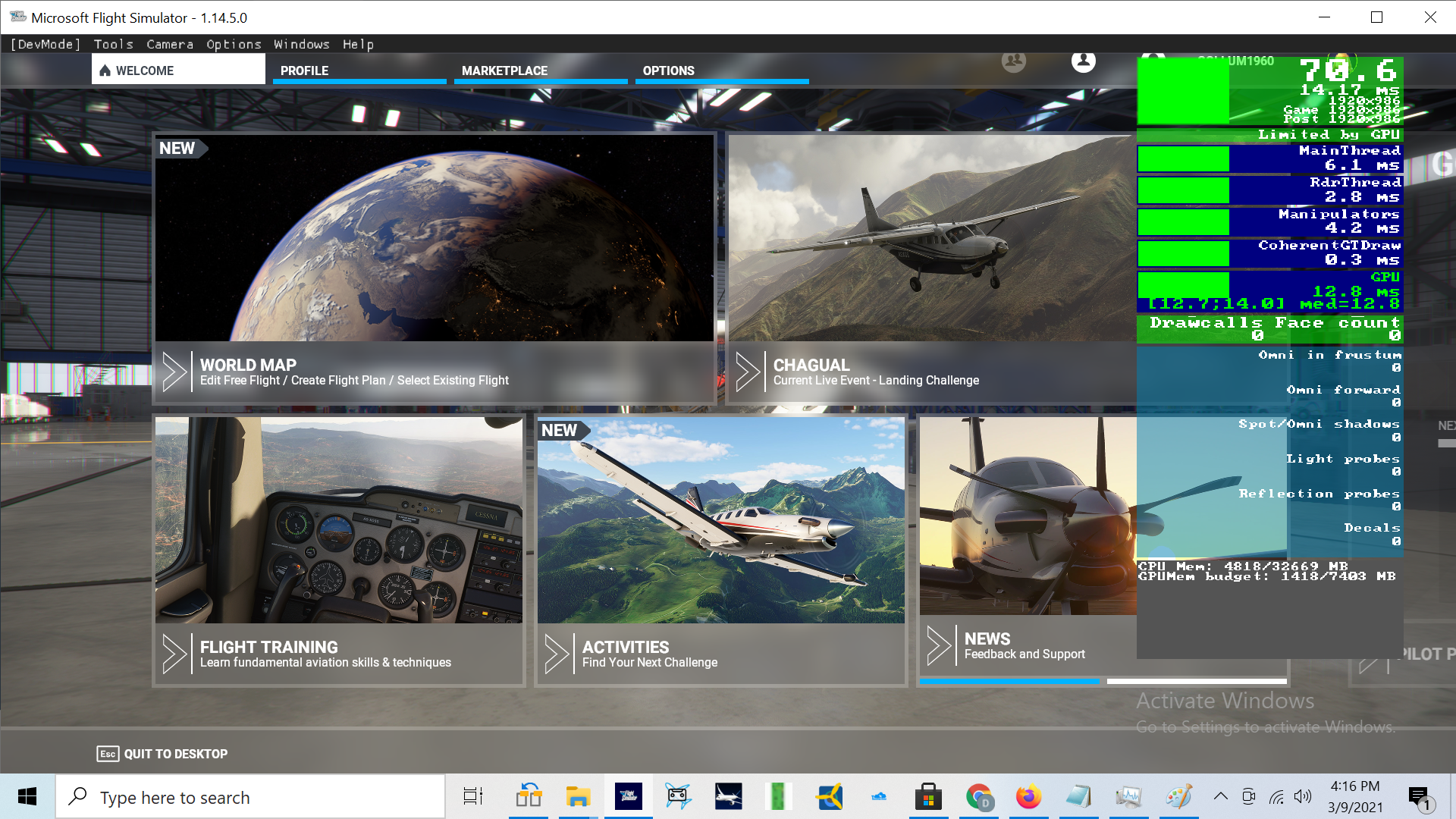Click the taskbar search box
The width and height of the screenshot is (1456, 819).
pyautogui.click(x=250, y=796)
